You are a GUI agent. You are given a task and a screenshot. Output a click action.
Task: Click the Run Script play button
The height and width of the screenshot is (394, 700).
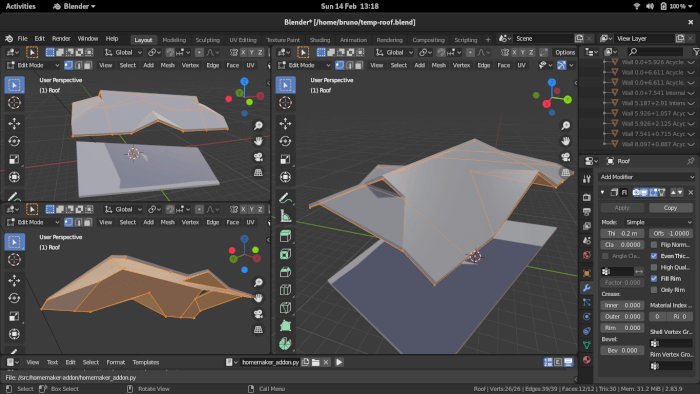pyautogui.click(x=339, y=362)
